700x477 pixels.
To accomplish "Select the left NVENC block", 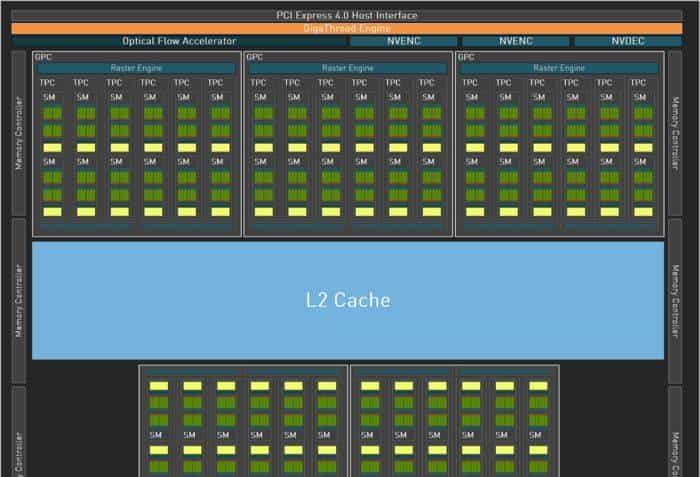I will pyautogui.click(x=404, y=41).
